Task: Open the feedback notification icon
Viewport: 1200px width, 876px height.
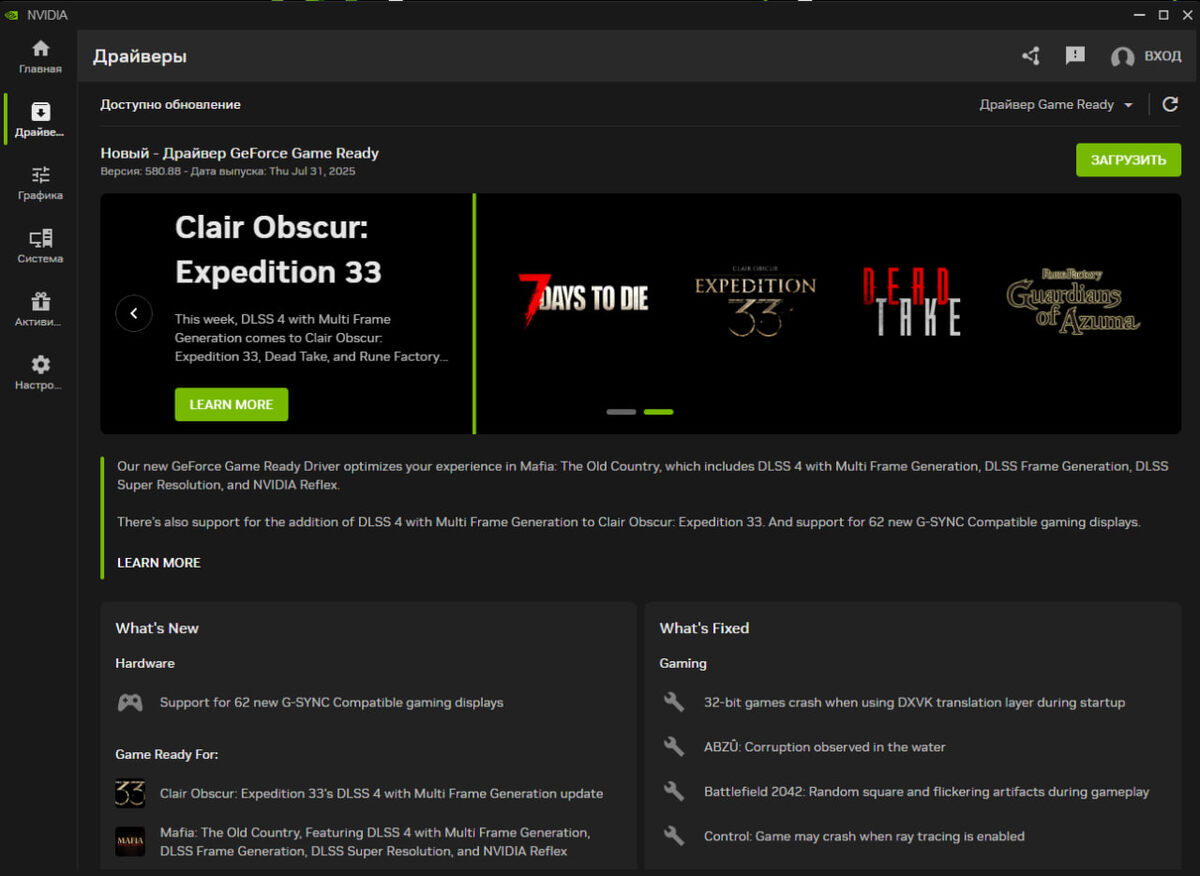Action: (x=1075, y=56)
